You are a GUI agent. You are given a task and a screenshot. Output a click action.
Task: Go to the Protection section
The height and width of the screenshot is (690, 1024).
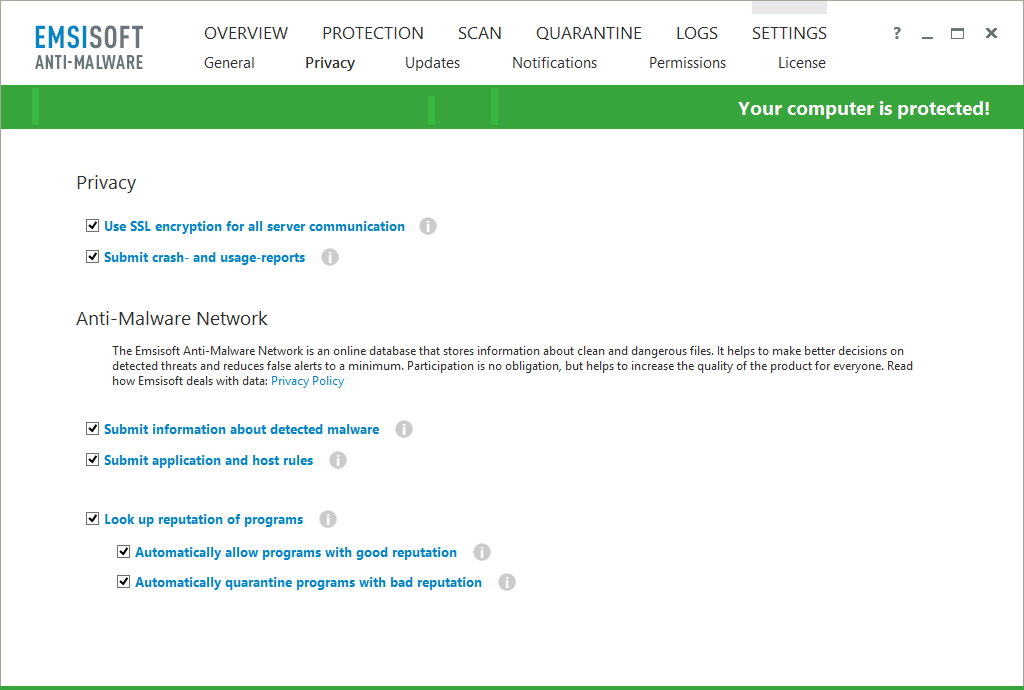tap(373, 33)
